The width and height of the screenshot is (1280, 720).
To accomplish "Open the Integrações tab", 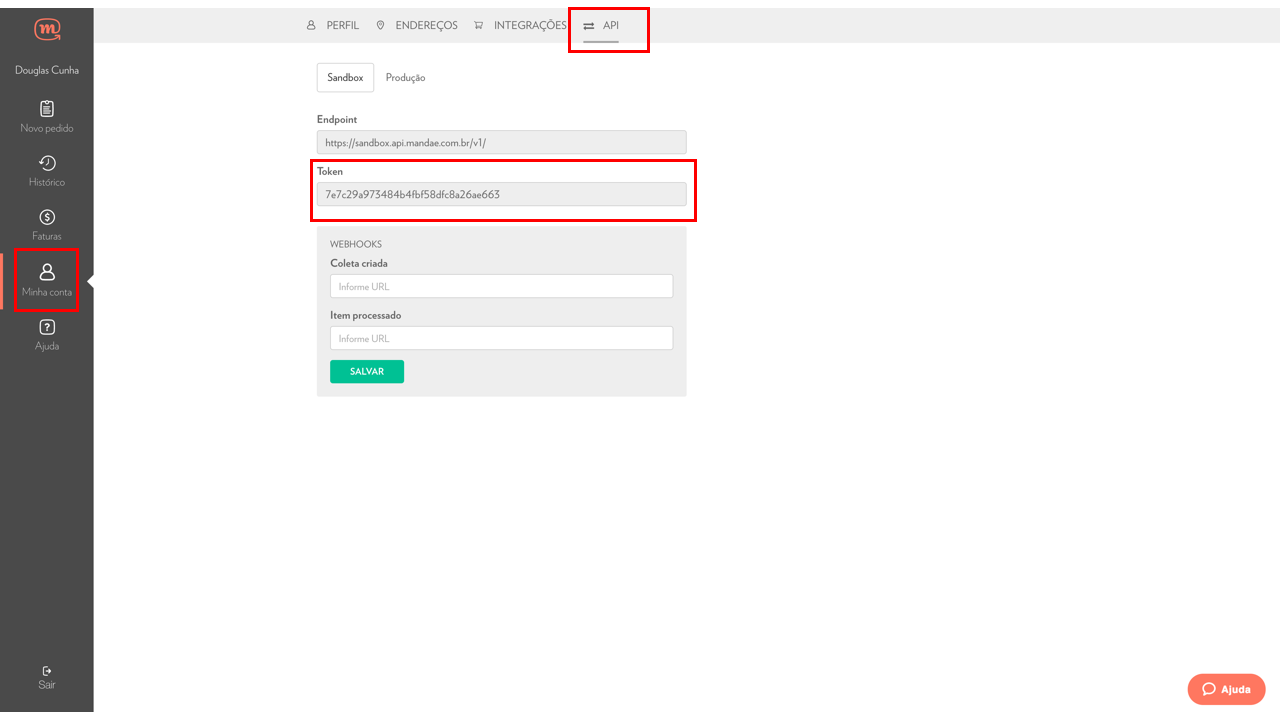I will (520, 26).
